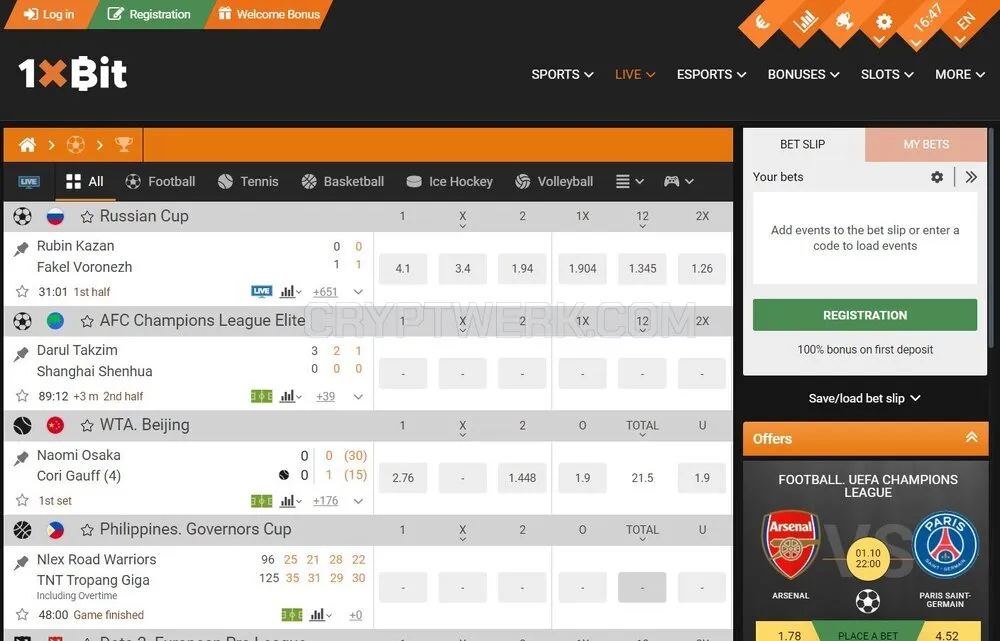Open live stream for Rubin Kazan match
The width and height of the screenshot is (1000, 641).
pyautogui.click(x=261, y=291)
